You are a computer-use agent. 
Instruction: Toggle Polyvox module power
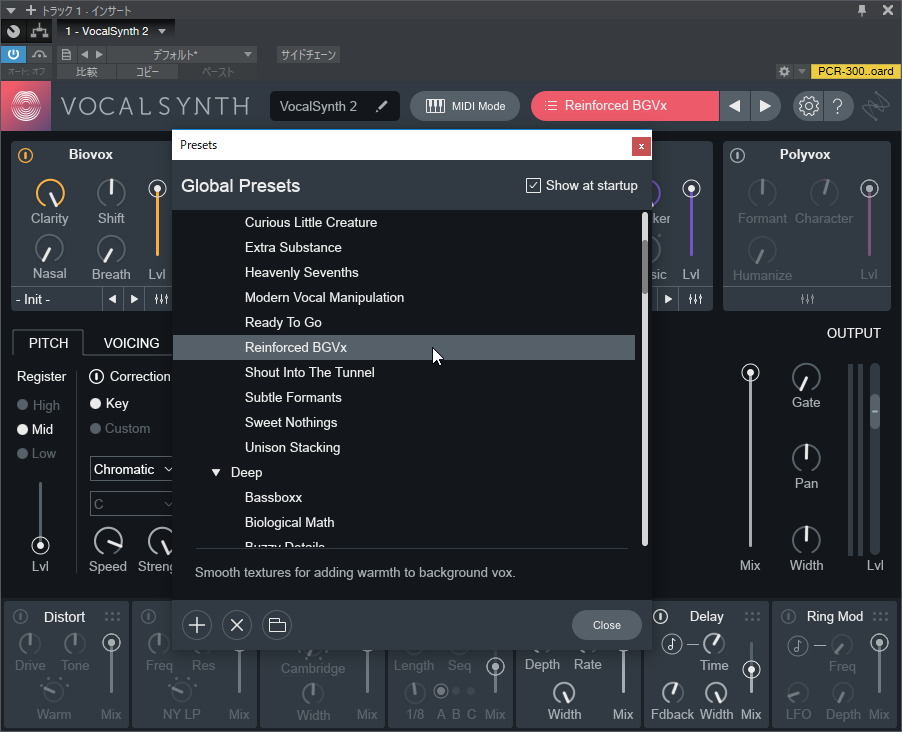click(x=737, y=155)
